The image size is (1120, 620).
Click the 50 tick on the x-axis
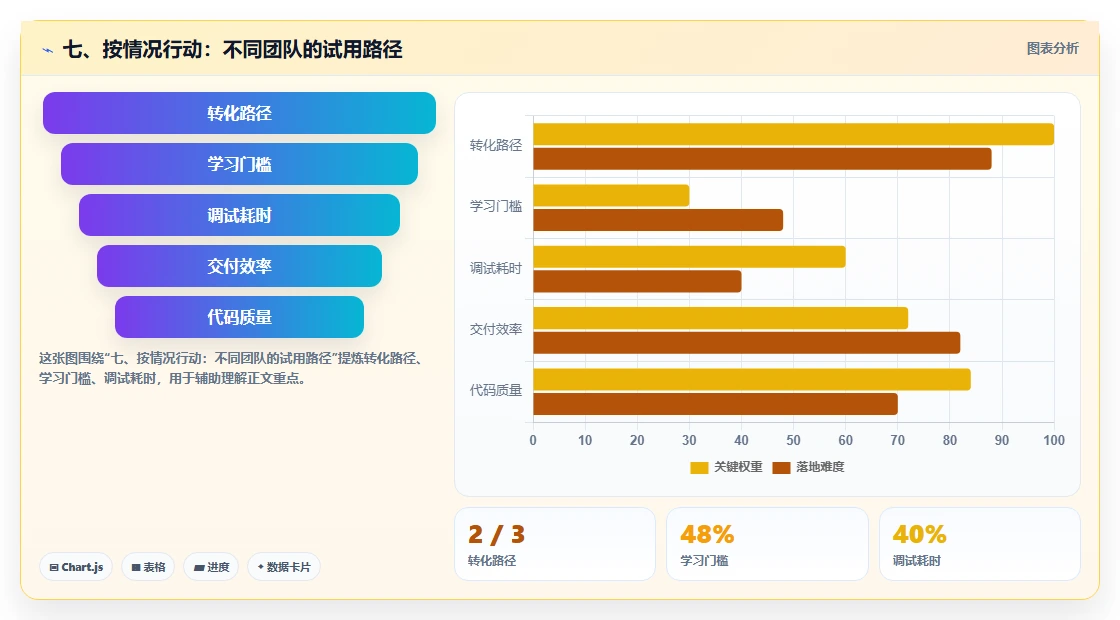pos(794,441)
